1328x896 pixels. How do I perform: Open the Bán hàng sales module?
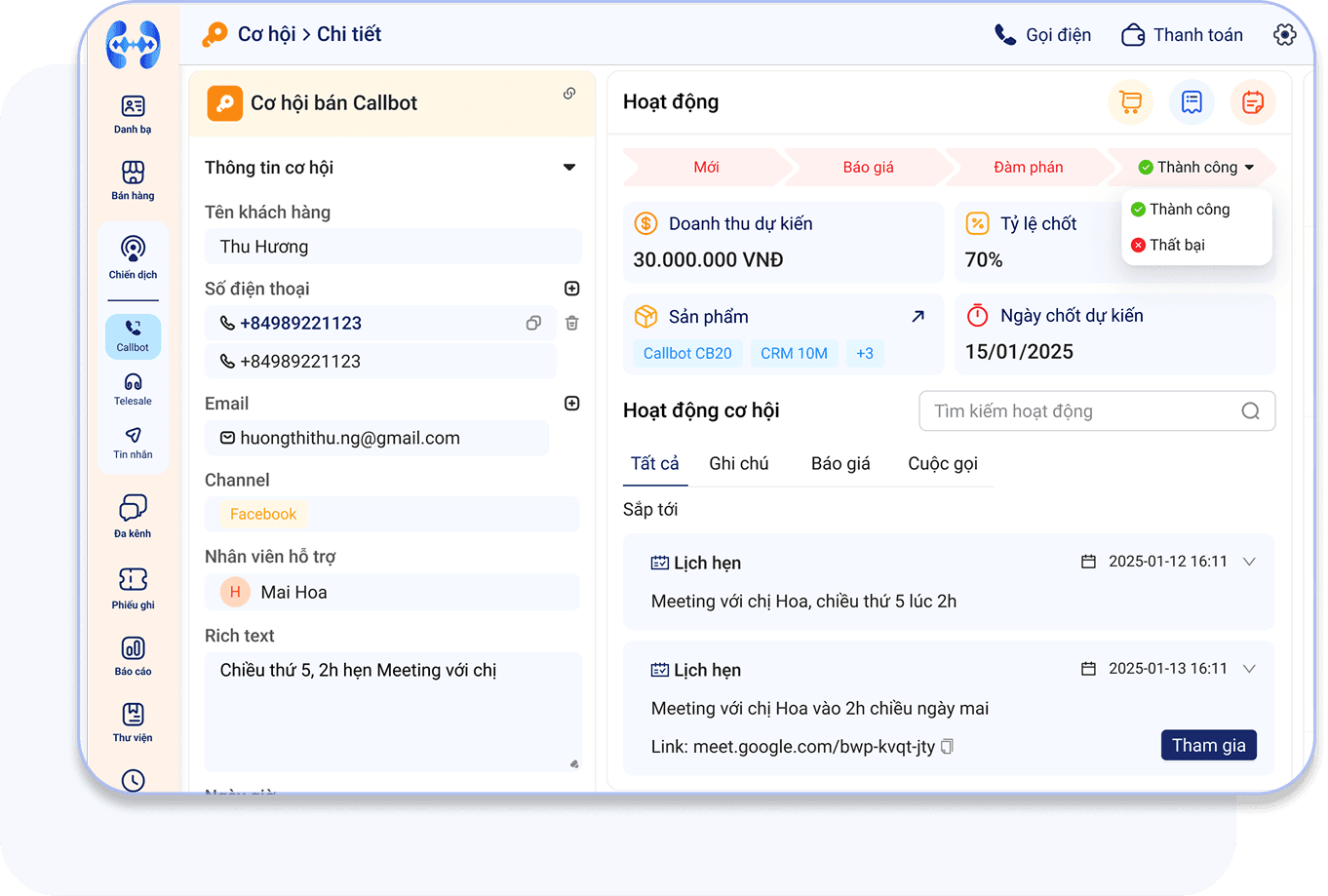[x=133, y=180]
